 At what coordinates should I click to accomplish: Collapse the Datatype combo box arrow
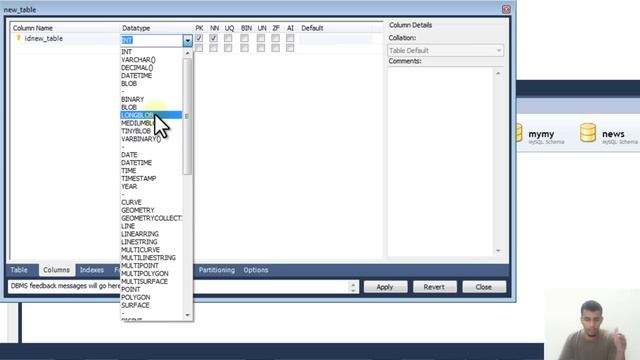pos(187,40)
